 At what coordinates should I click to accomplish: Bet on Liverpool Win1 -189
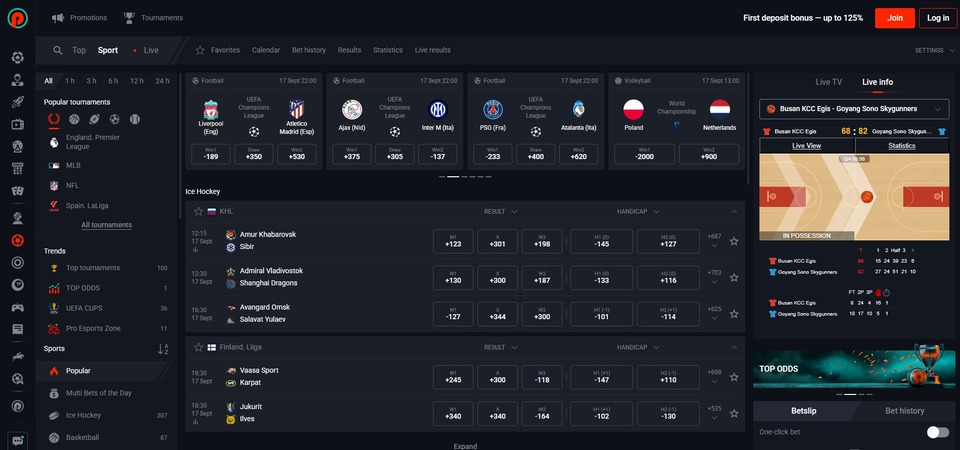click(x=211, y=154)
